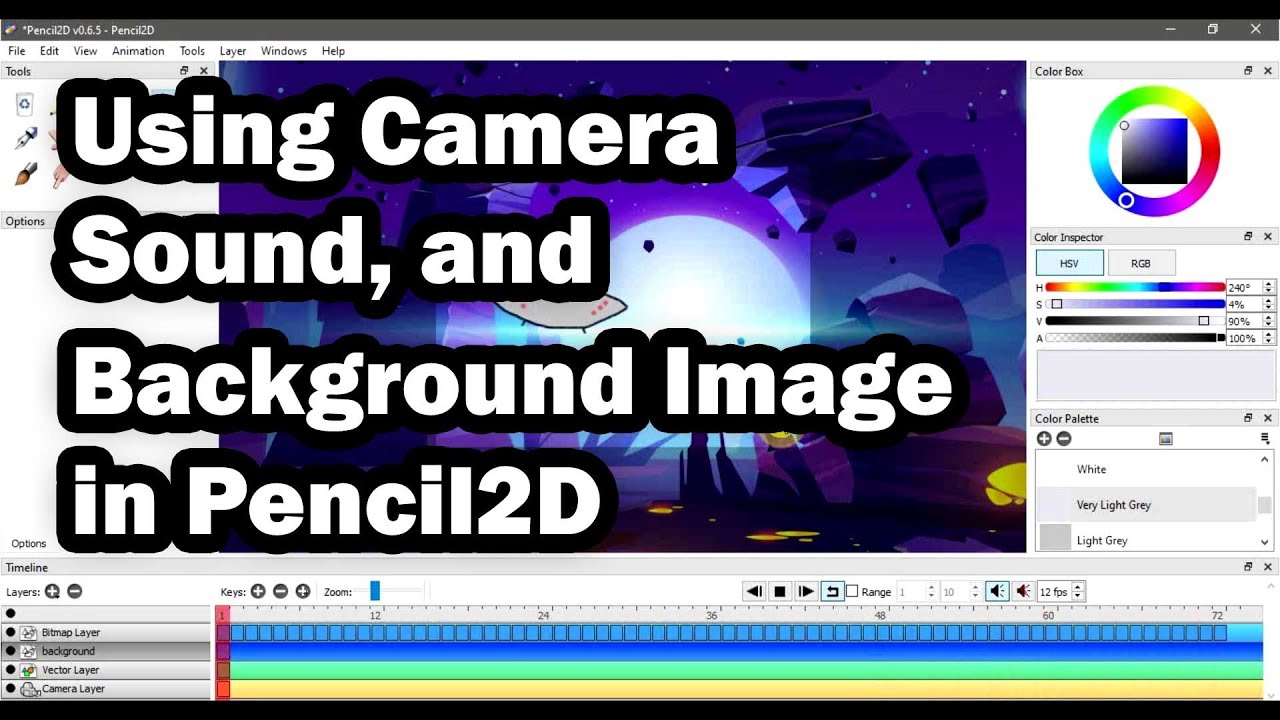Viewport: 1280px width, 720px height.
Task: Click the saturation value stepper
Action: tap(1269, 304)
